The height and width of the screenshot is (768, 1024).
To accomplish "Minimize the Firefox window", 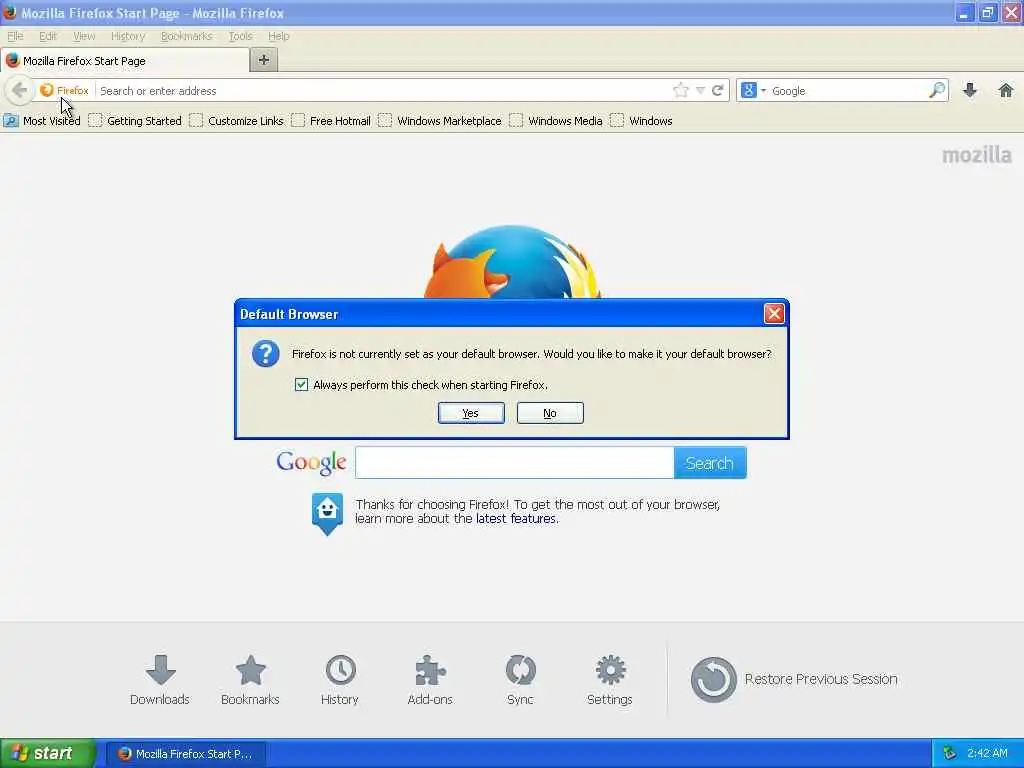I will click(964, 12).
